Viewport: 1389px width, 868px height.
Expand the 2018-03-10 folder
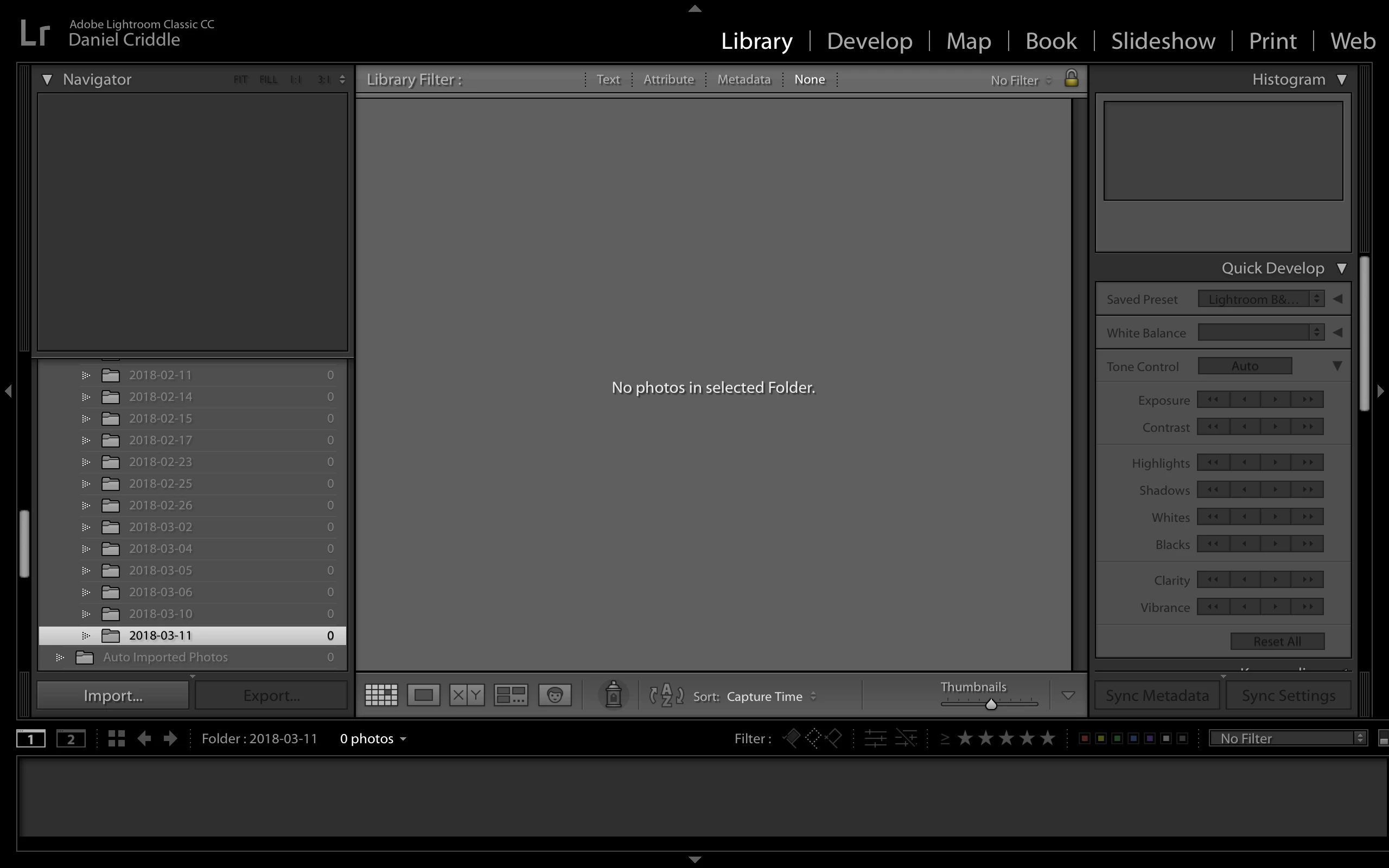pyautogui.click(x=86, y=614)
